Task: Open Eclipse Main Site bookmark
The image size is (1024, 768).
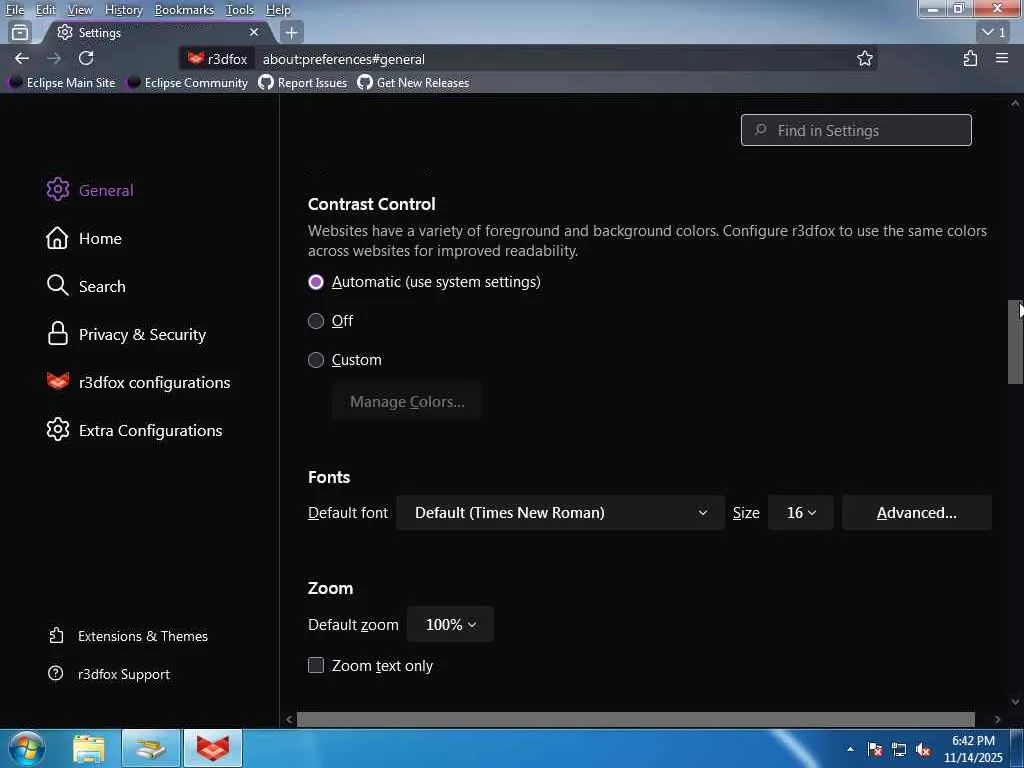Action: [63, 83]
